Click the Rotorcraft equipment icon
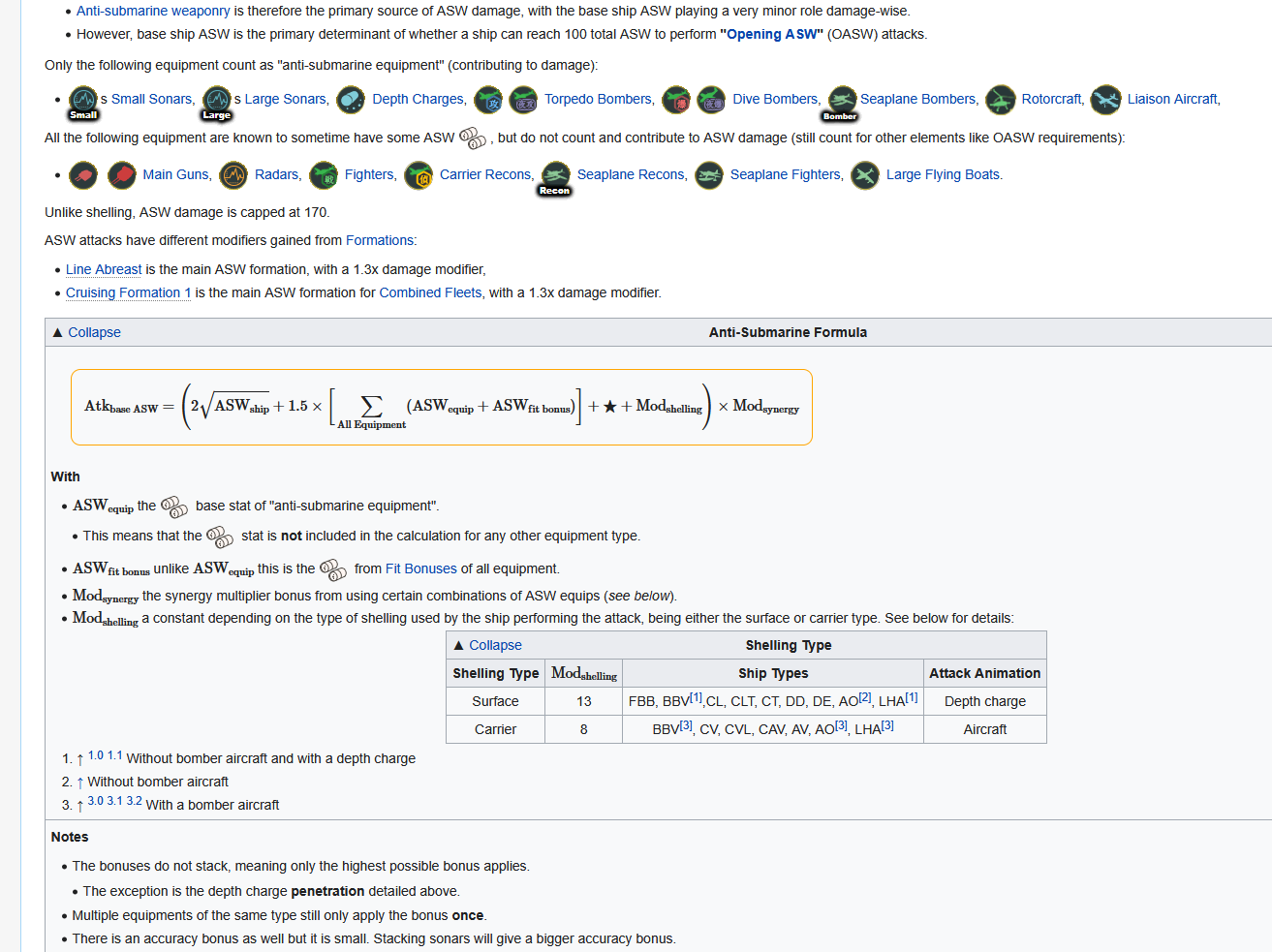 click(x=1001, y=99)
